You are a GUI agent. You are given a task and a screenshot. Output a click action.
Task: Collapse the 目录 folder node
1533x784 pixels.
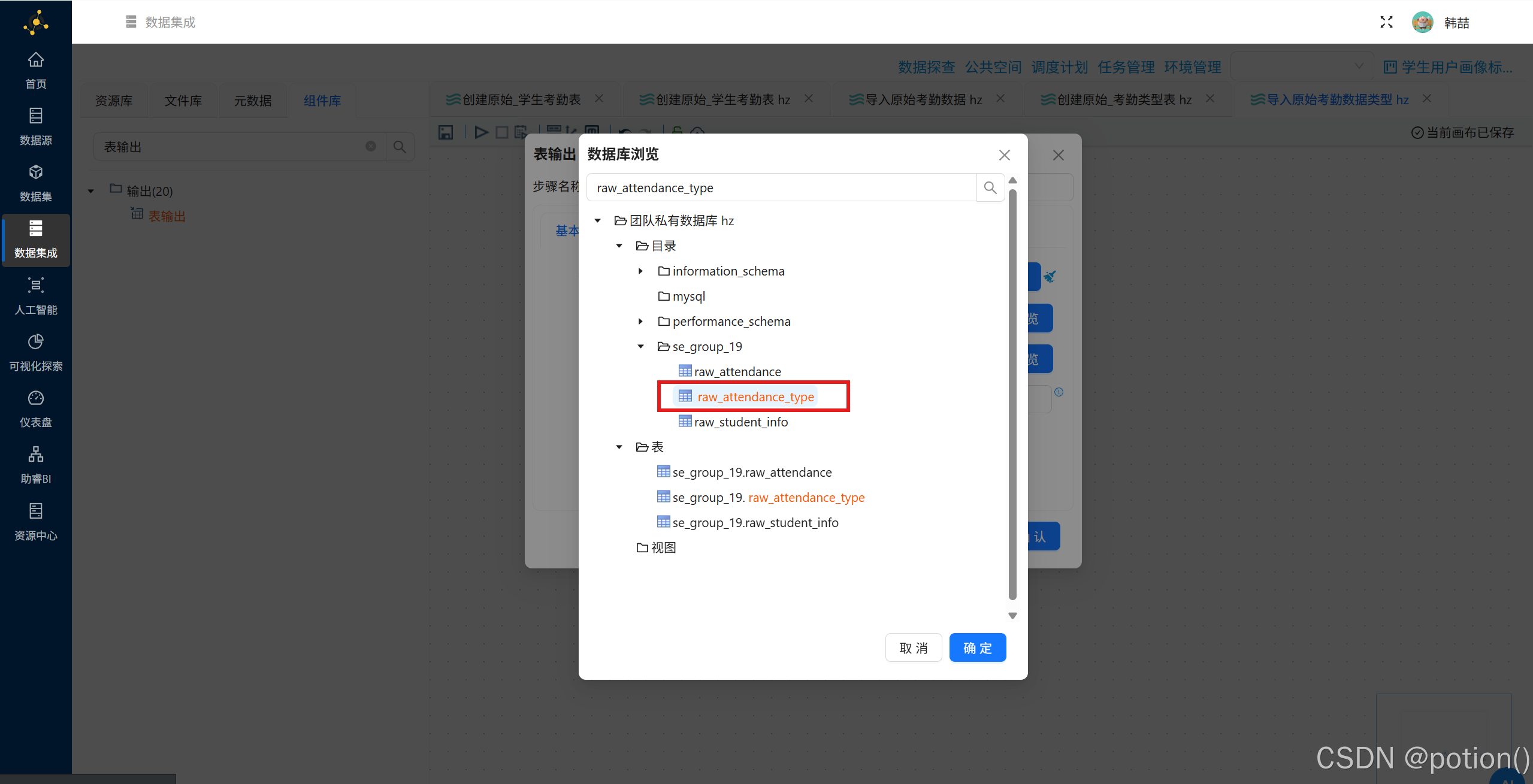(x=619, y=246)
